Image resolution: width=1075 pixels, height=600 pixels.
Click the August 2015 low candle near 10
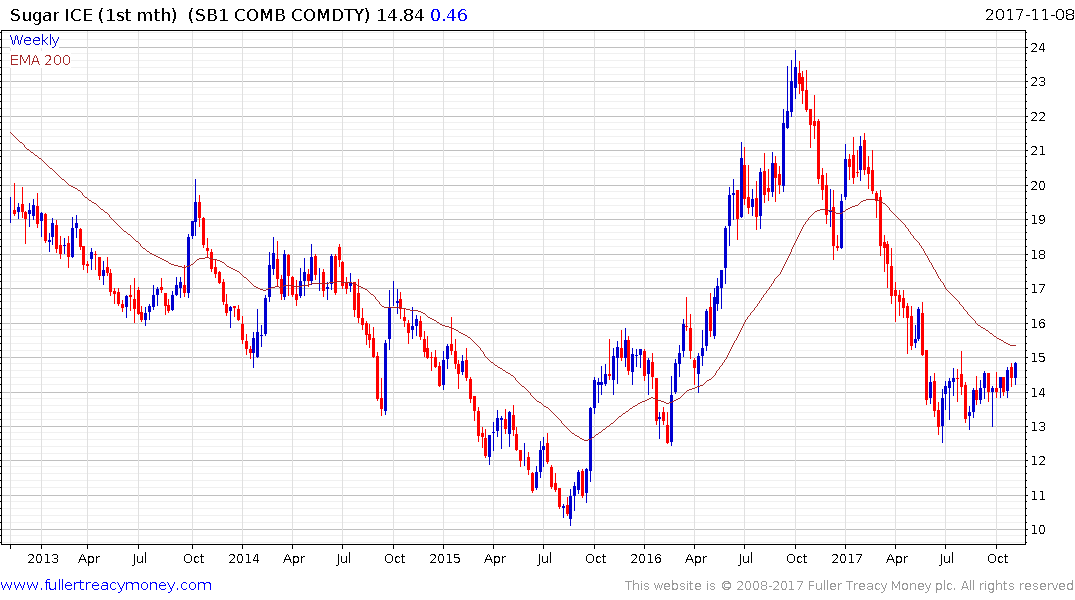570,509
